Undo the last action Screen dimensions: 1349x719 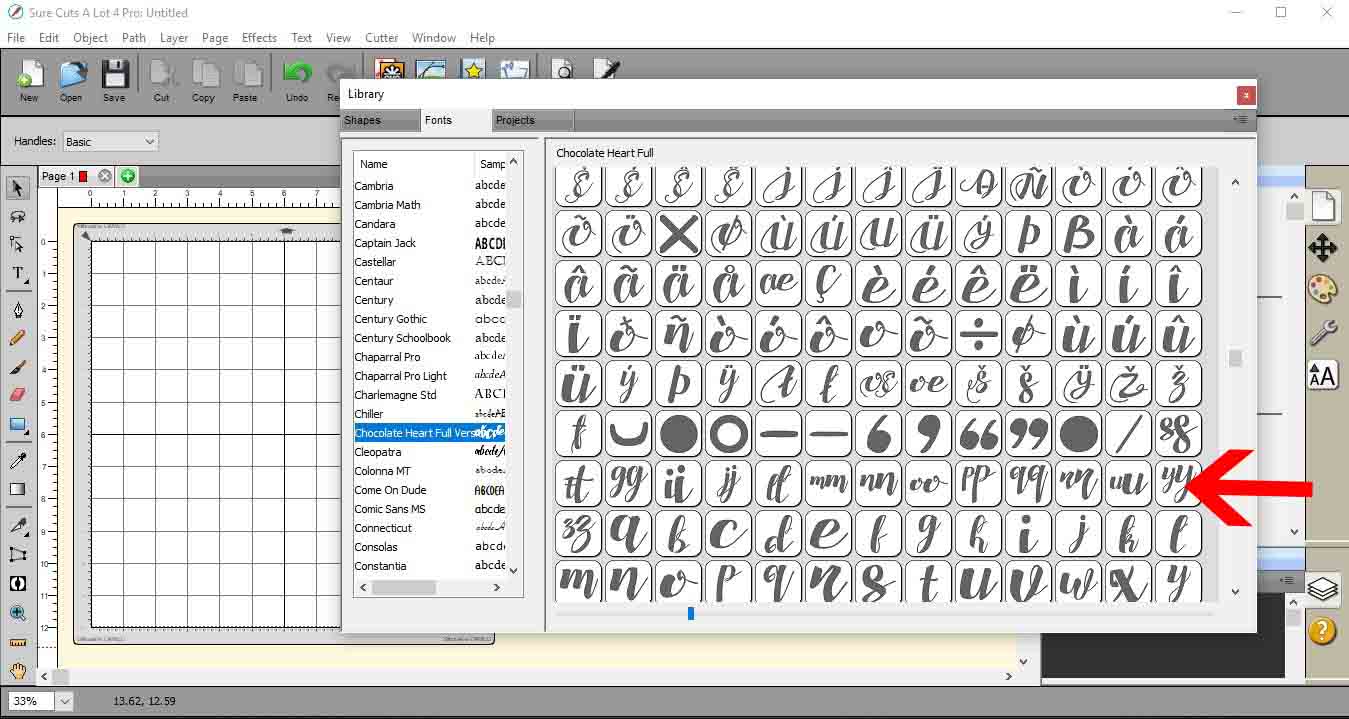[297, 80]
